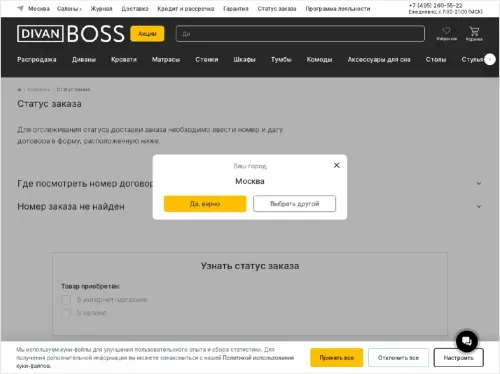Open the Распродажа category

37,60
